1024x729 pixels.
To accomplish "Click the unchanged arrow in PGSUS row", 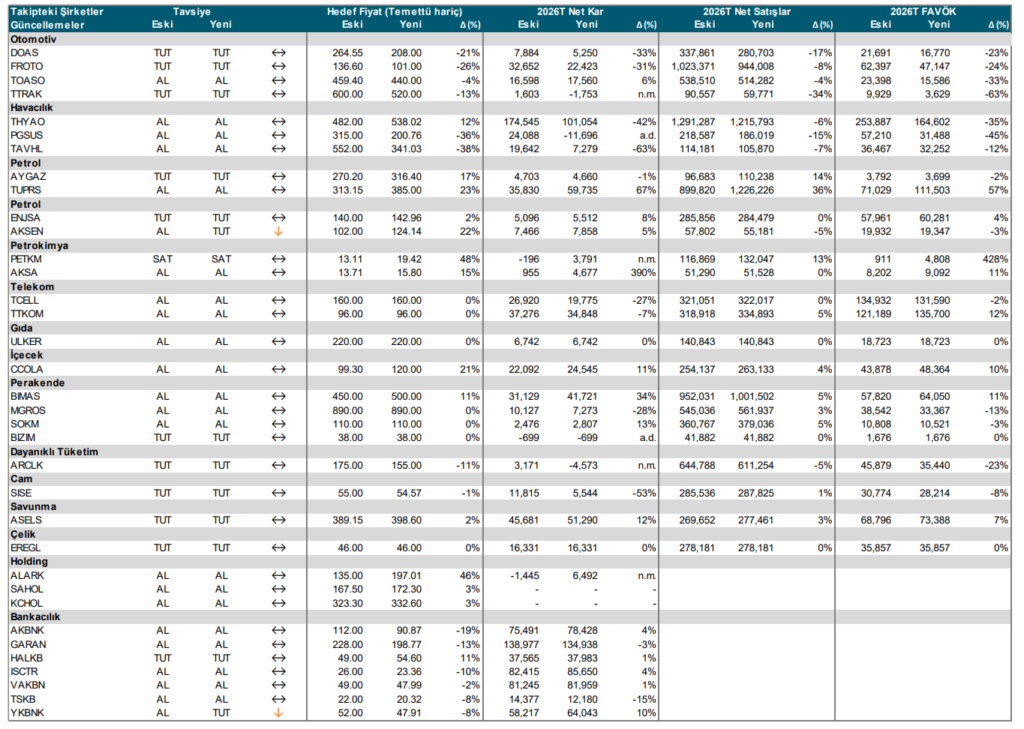I will click(x=279, y=136).
